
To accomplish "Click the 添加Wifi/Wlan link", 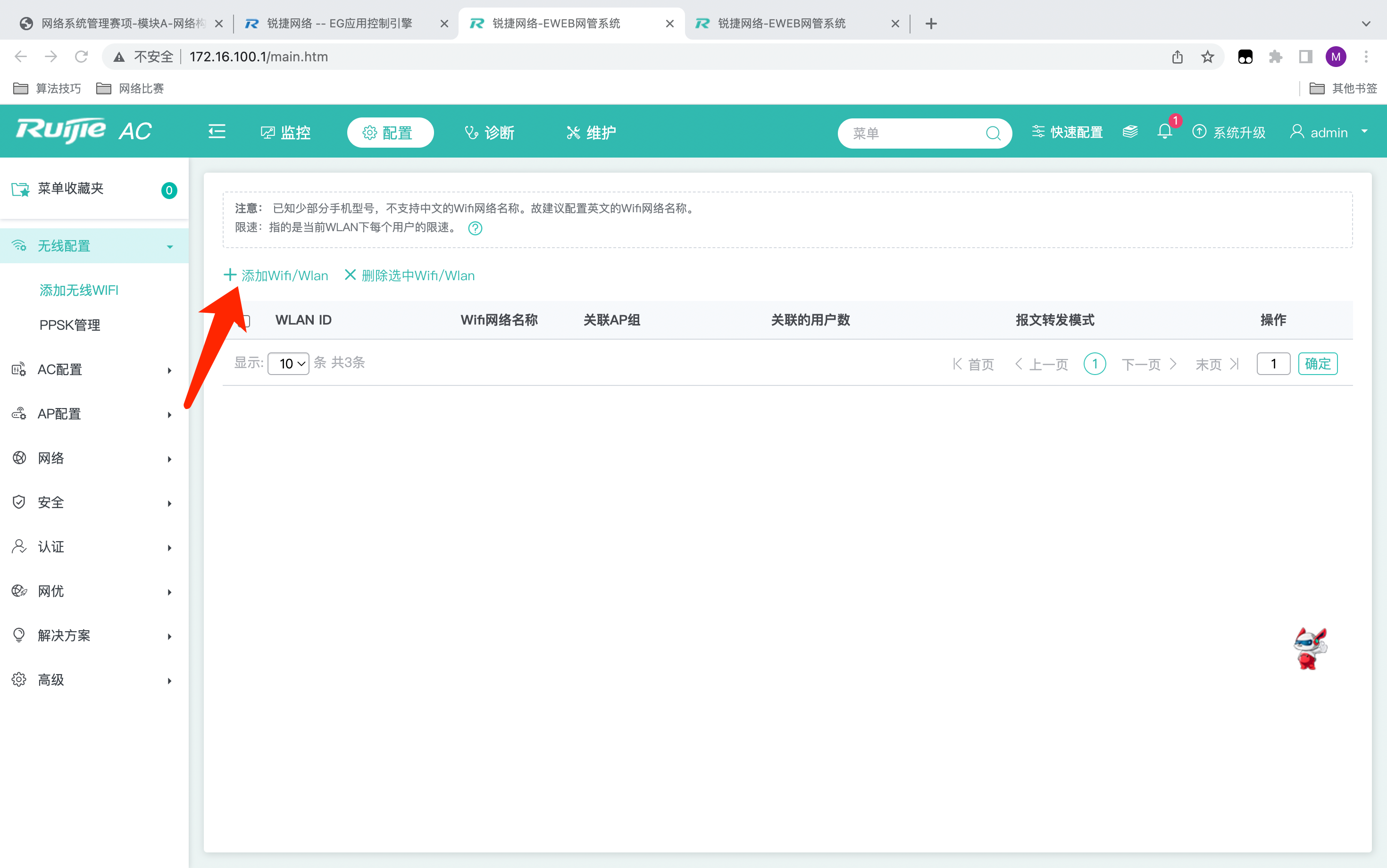I will click(276, 275).
